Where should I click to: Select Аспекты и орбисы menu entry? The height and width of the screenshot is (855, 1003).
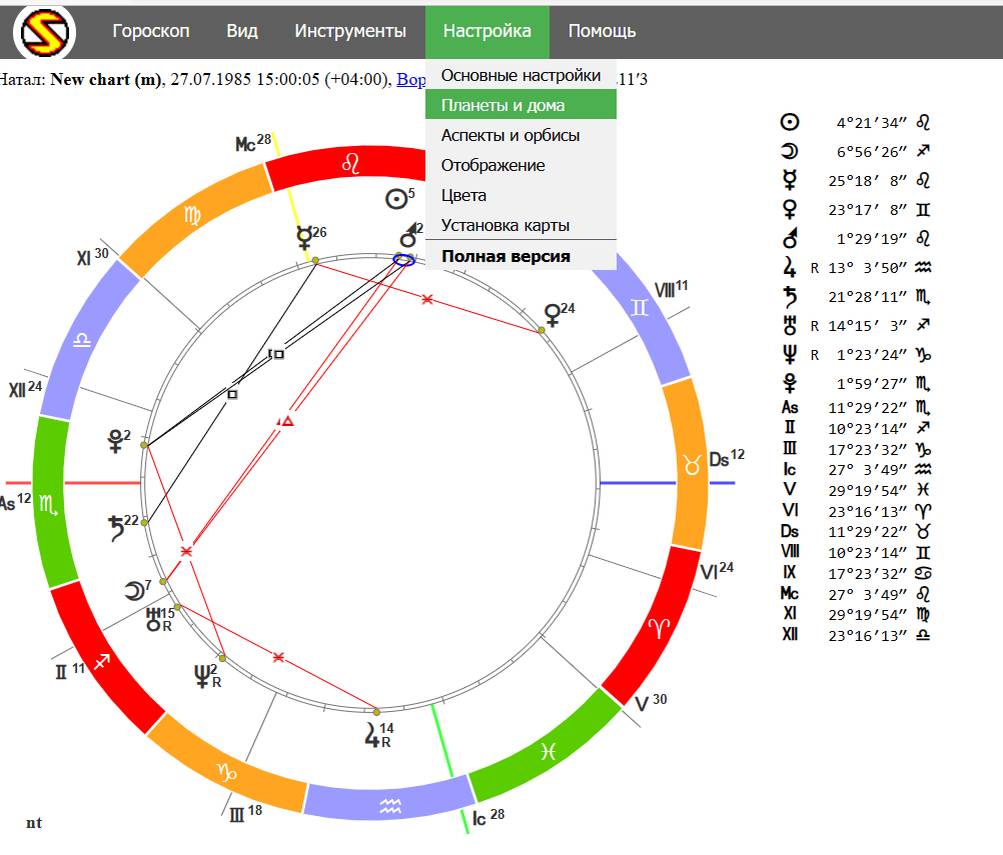point(510,135)
